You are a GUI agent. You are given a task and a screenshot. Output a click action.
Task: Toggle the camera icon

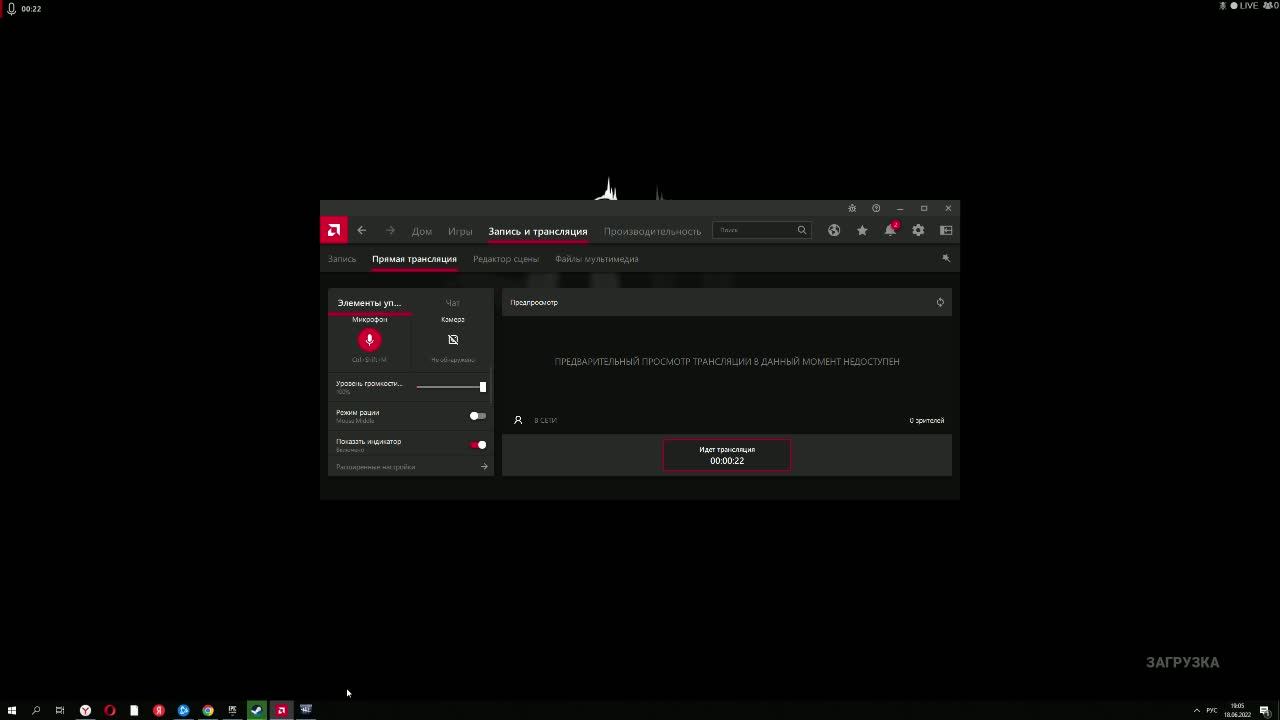pos(453,340)
